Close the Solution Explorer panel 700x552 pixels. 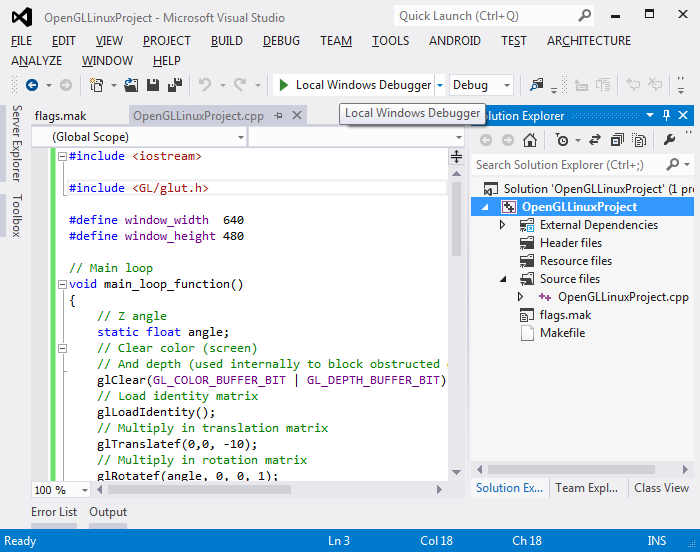[683, 116]
